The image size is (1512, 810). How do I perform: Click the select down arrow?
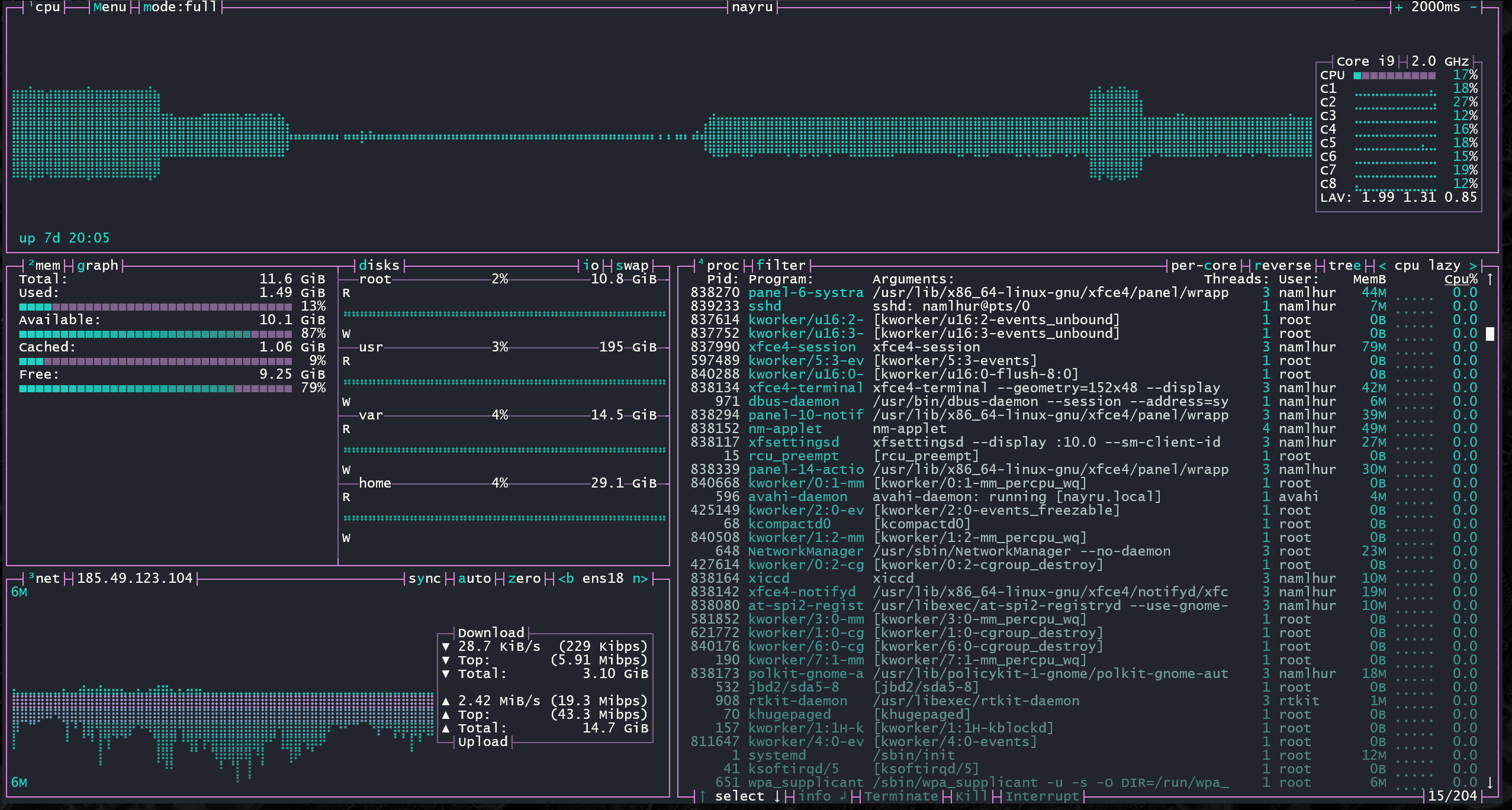pyautogui.click(x=777, y=796)
